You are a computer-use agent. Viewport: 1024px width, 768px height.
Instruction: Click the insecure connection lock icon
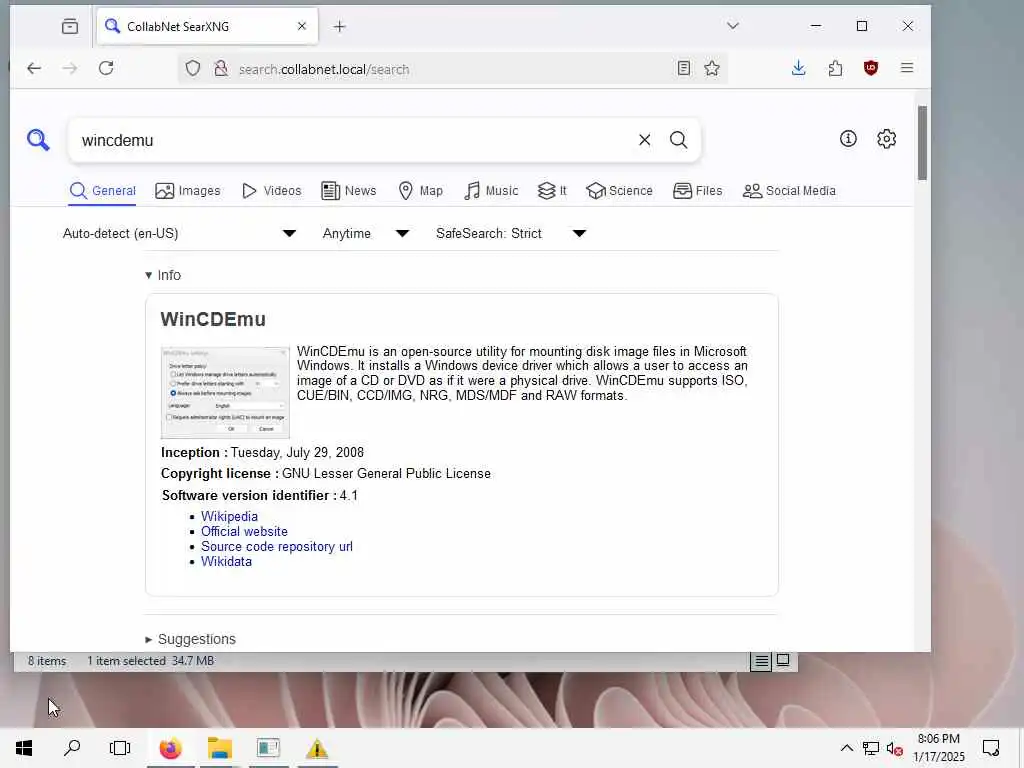221,68
